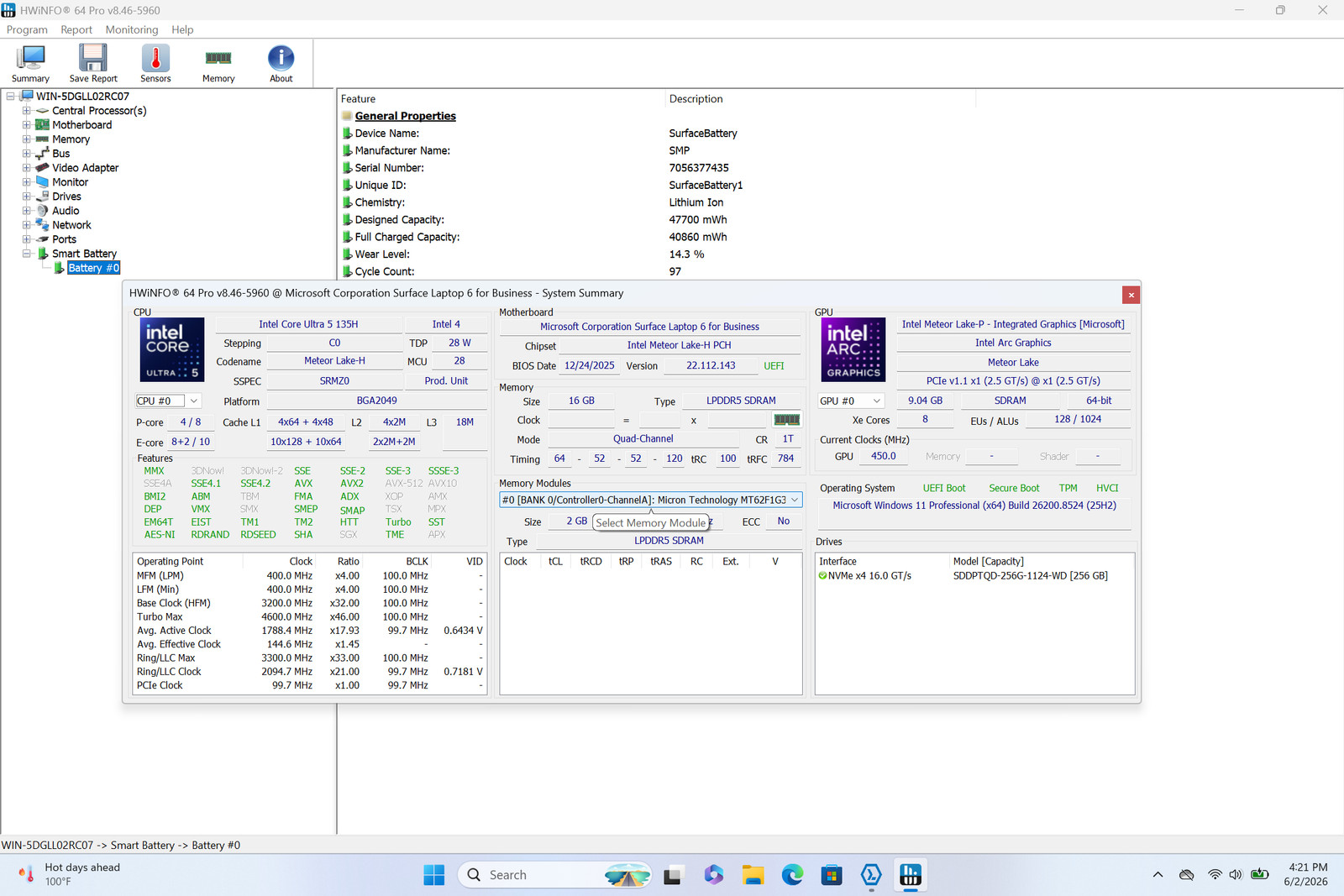Click the cloud sync tray icon
This screenshot has height=896, width=1344.
point(1186,875)
